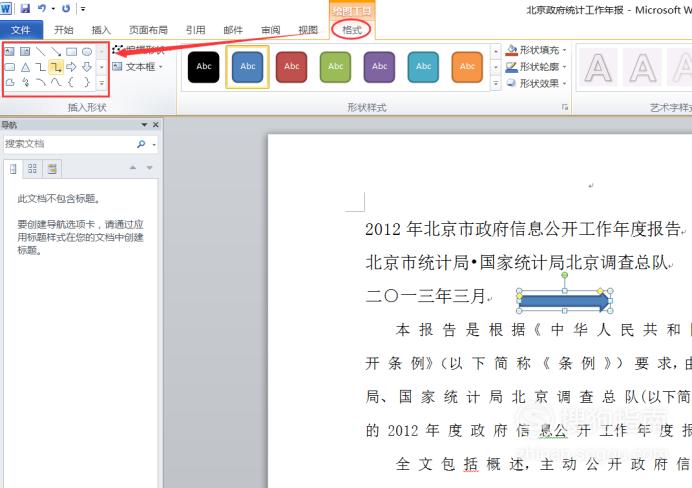Open navigation pane options dropdown arrow
Viewport: 692px width, 488px height.
(144, 125)
